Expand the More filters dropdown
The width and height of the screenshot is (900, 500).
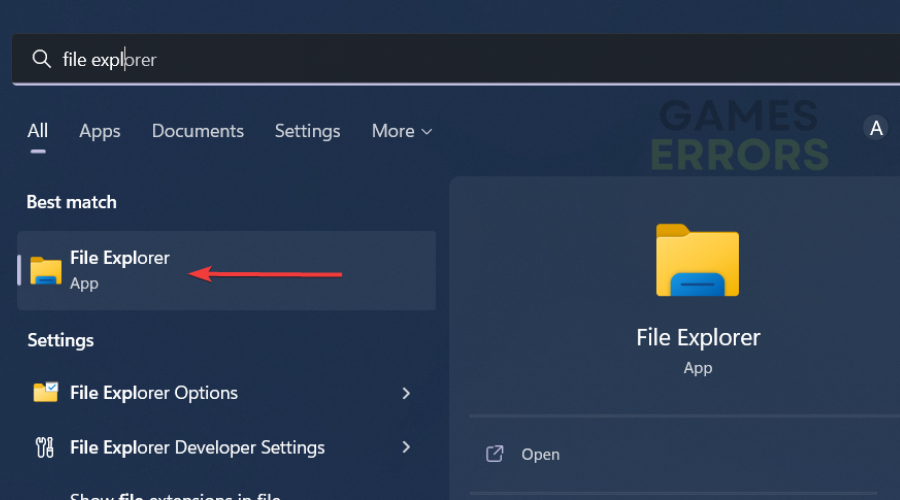point(402,131)
